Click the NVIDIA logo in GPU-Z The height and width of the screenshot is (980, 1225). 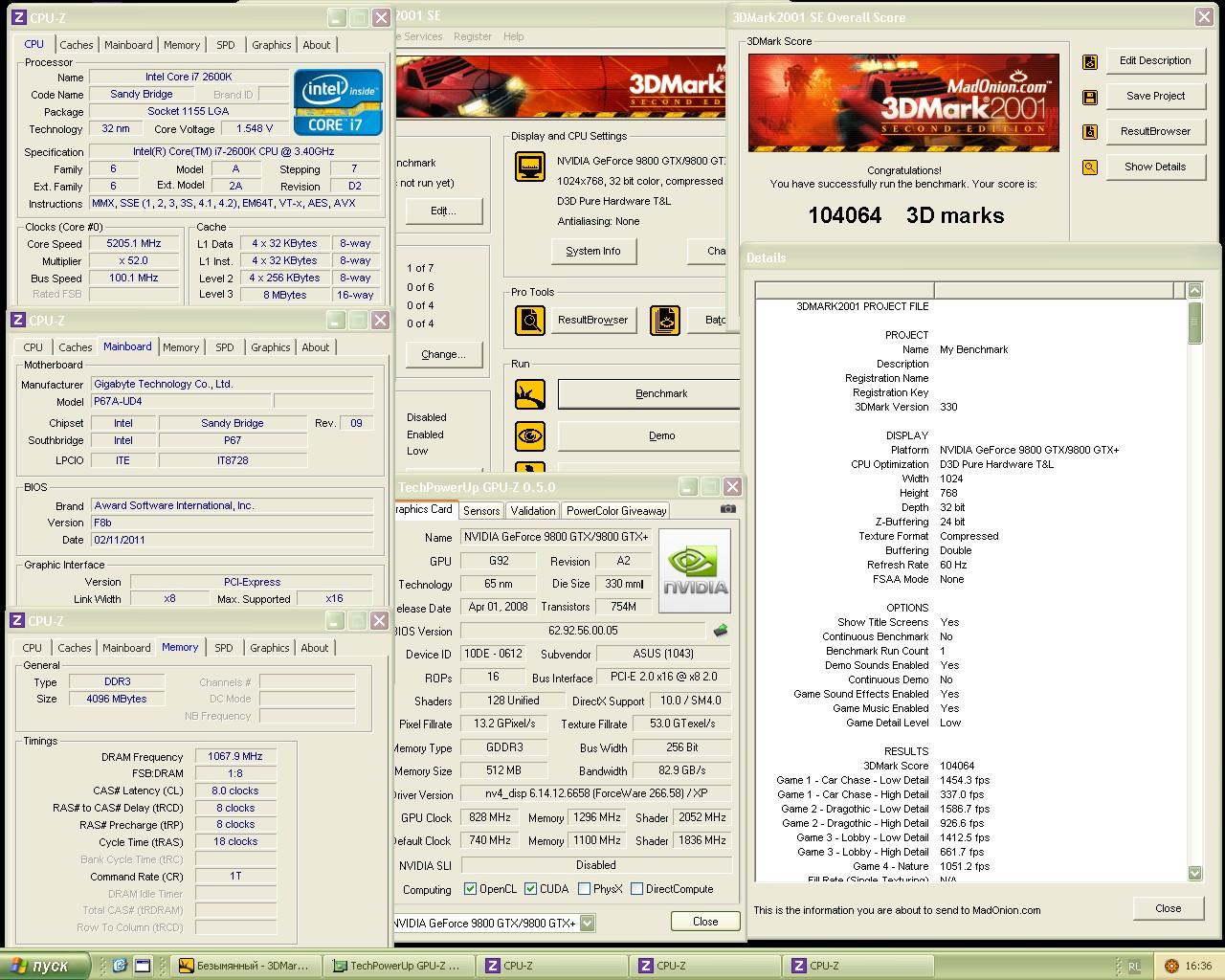click(x=695, y=571)
